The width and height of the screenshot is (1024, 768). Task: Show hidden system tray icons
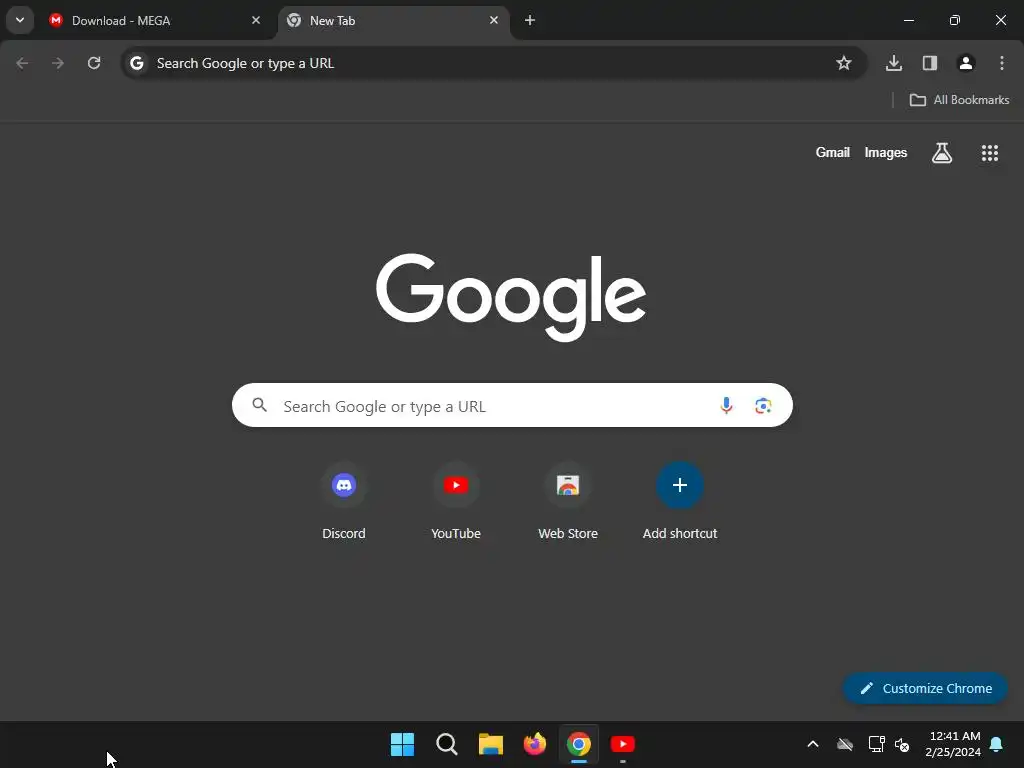[x=813, y=744]
